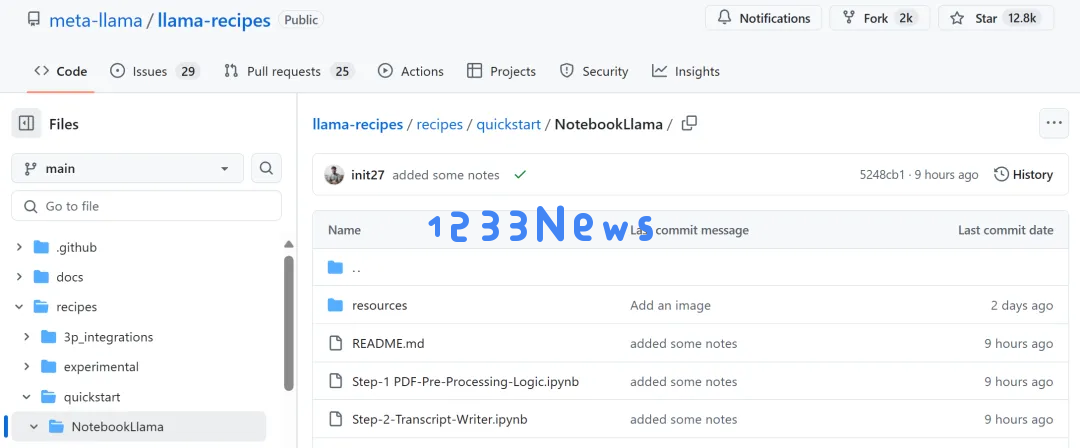Viewport: 1080px width, 448px height.
Task: Click the Step-2 notebook file icon
Action: tap(335, 418)
